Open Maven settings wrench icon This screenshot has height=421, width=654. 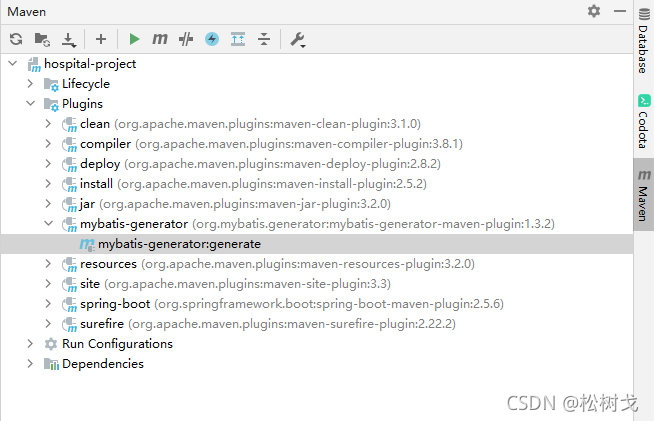click(x=298, y=40)
